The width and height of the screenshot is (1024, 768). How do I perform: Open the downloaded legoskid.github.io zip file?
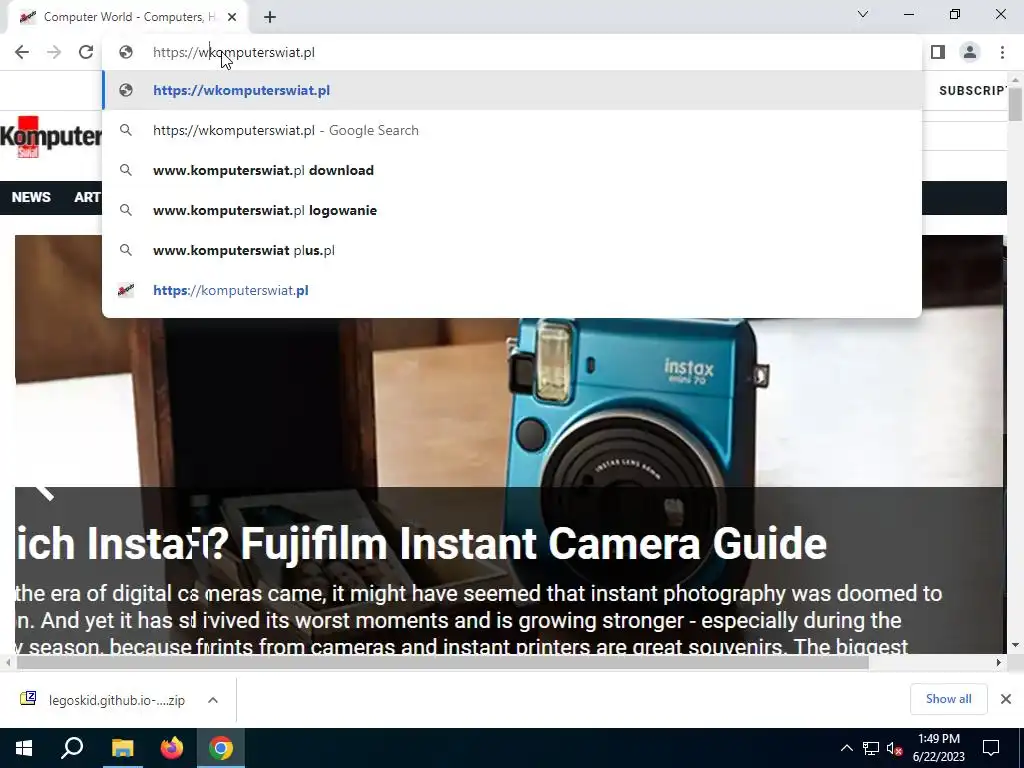click(x=103, y=700)
